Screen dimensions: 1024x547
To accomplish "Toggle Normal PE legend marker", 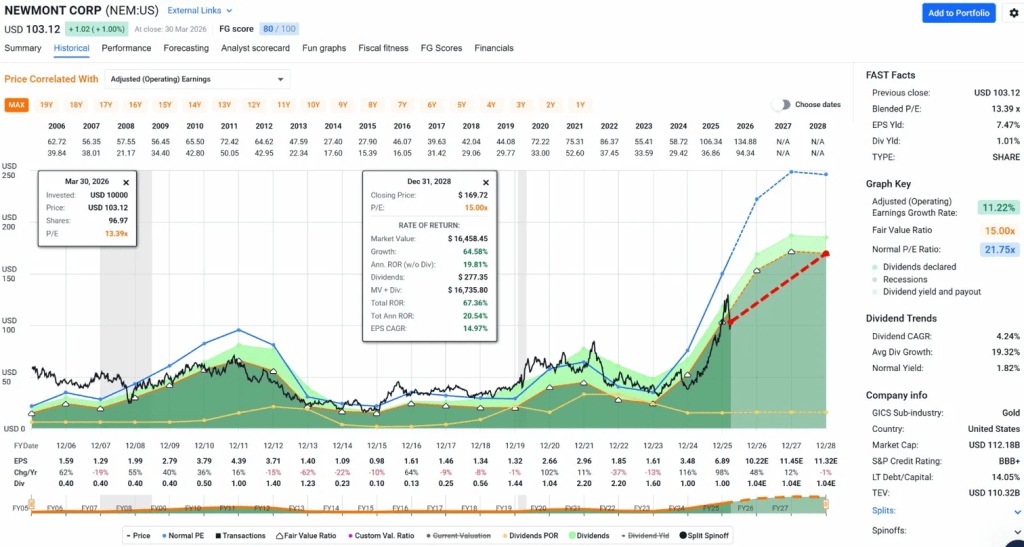I will [x=162, y=536].
